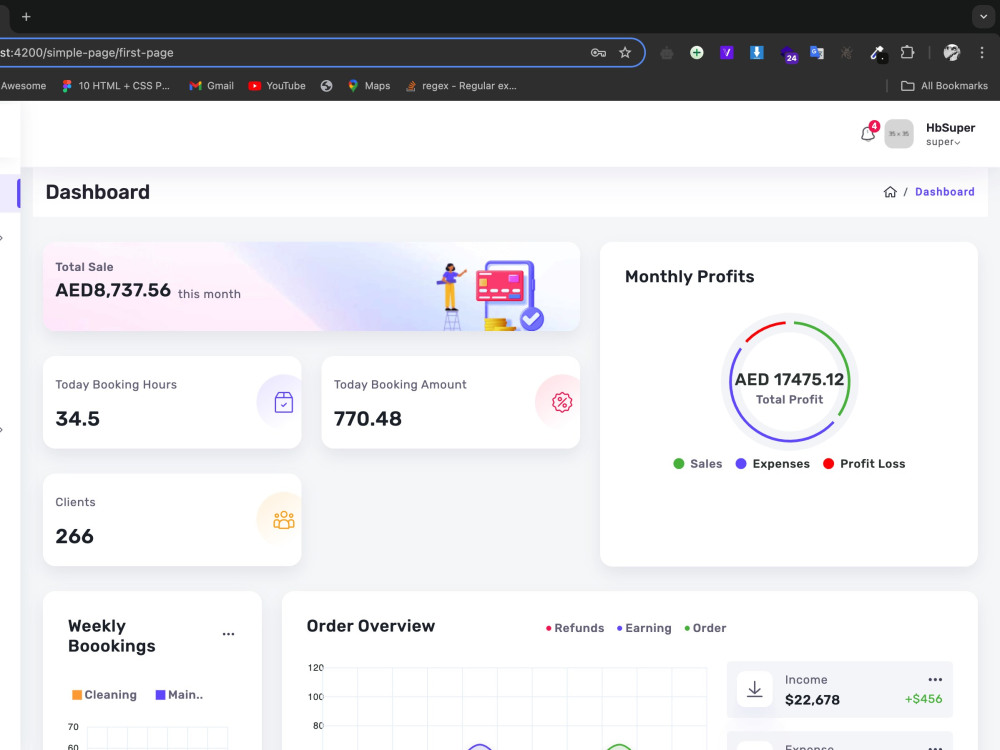1000x750 pixels.
Task: Expand the HbSuper user dropdown
Action: [x=950, y=134]
